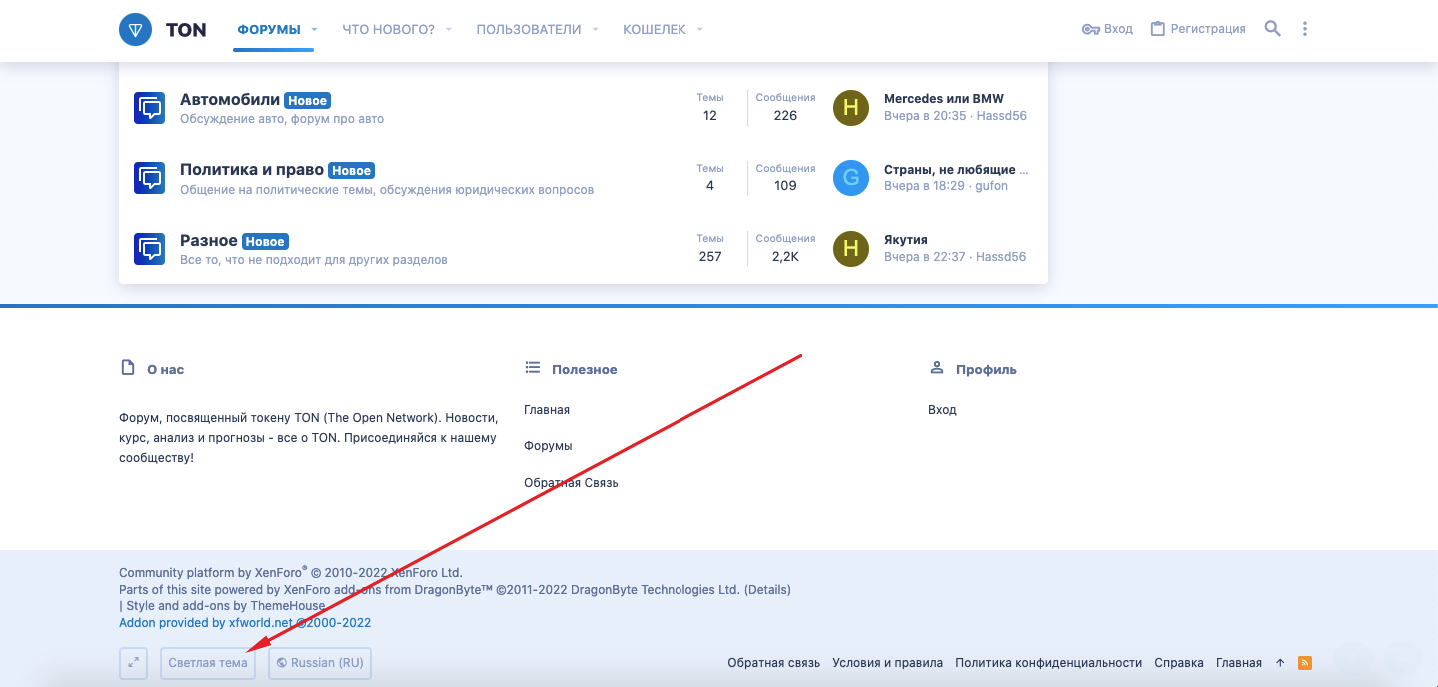Click gufon username link

pyautogui.click(x=991, y=186)
